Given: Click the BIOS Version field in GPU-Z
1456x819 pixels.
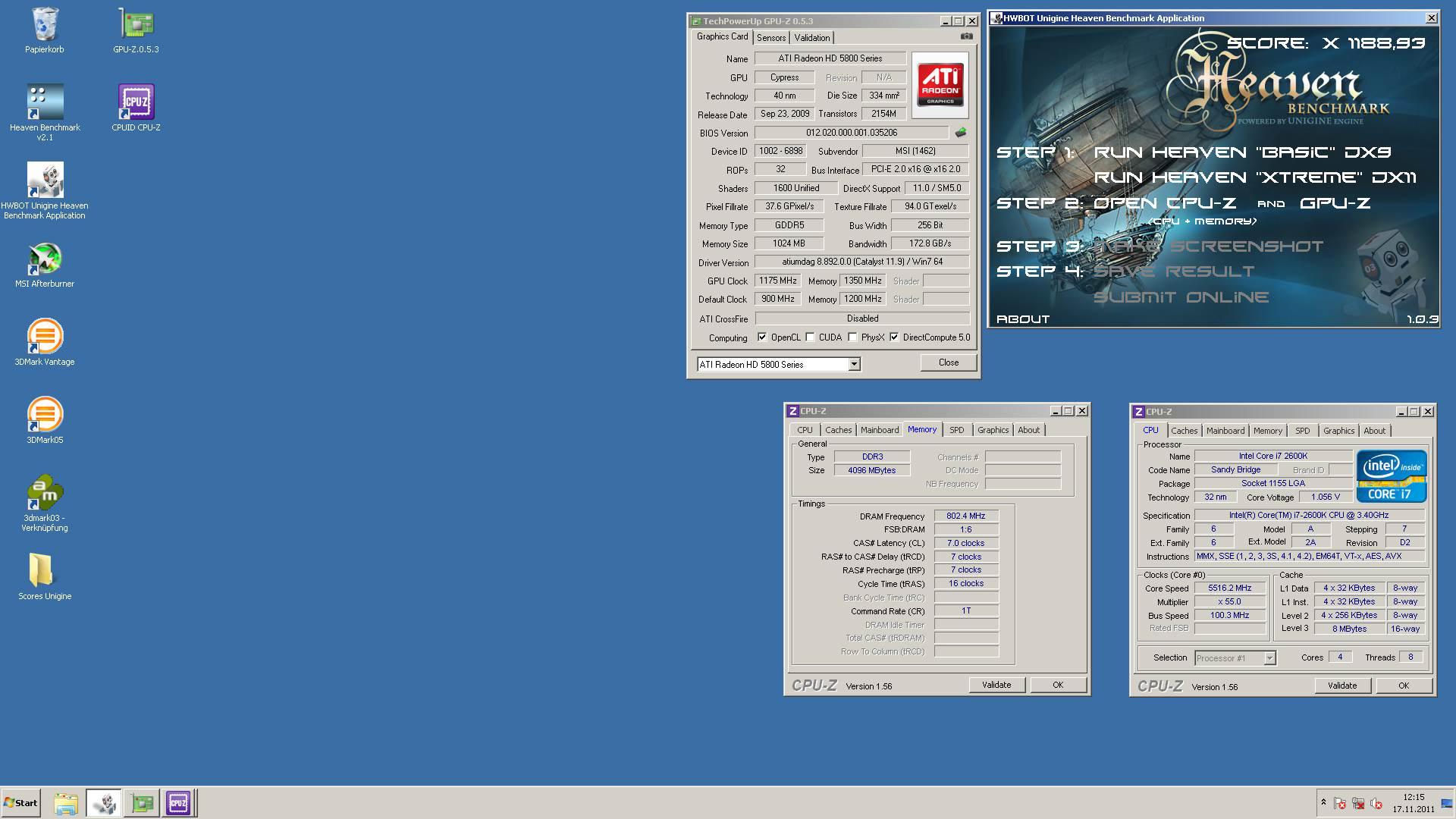Looking at the screenshot, I should 852,133.
